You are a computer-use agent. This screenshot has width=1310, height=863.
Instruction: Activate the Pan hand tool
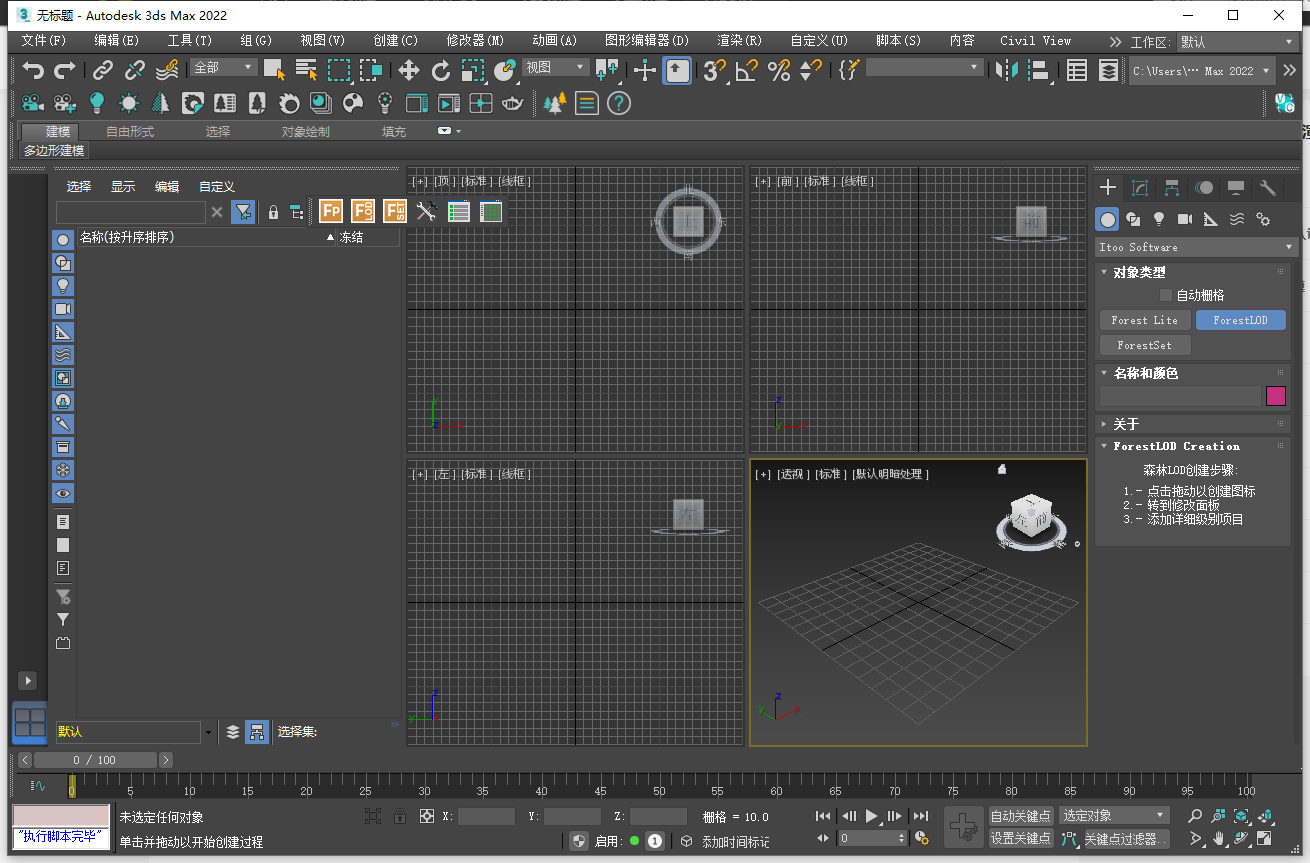(x=1219, y=839)
